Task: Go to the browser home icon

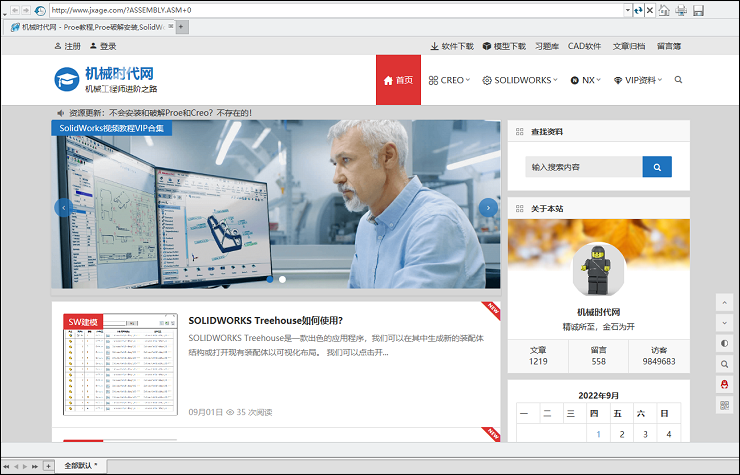Action: tap(664, 10)
